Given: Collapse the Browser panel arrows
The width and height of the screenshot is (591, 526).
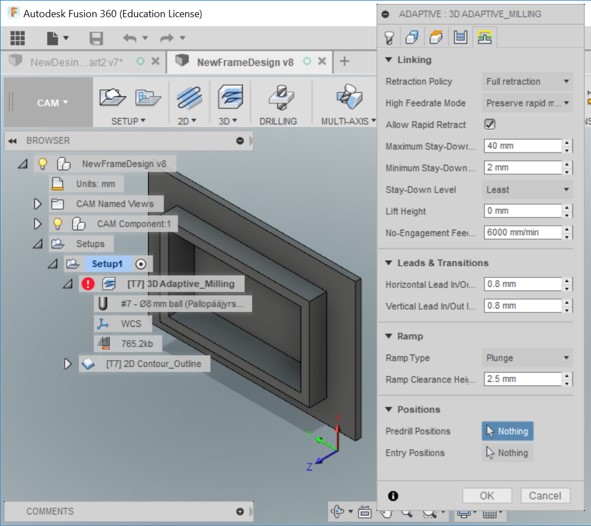Looking at the screenshot, I should point(12,141).
